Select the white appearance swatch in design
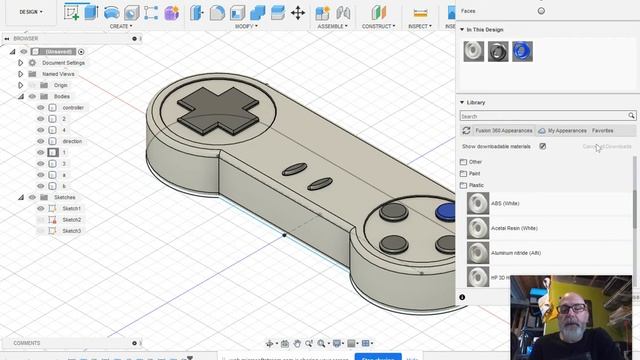Viewport: 640px width, 360px height. pos(474,51)
